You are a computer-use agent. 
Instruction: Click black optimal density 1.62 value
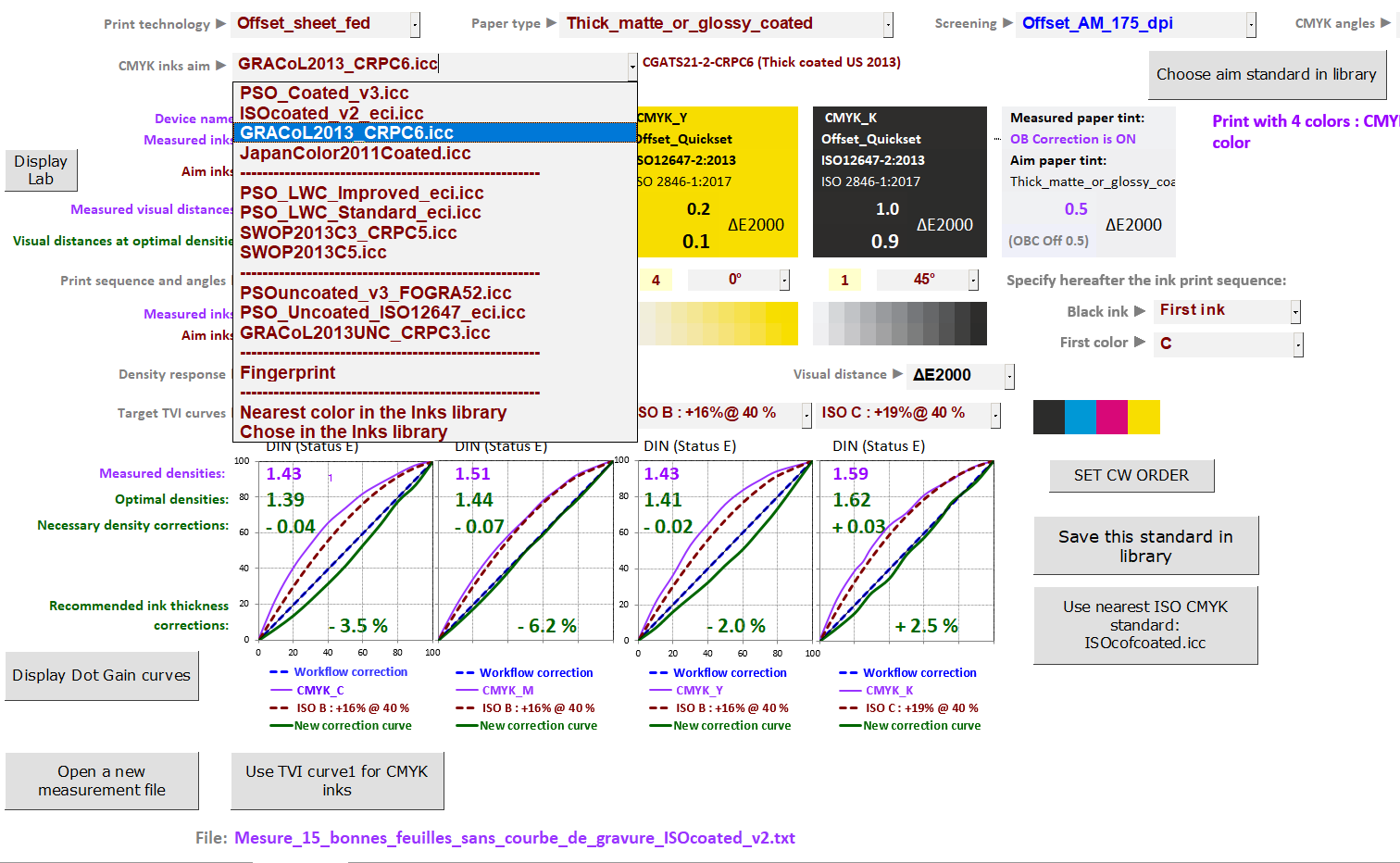[x=852, y=500]
